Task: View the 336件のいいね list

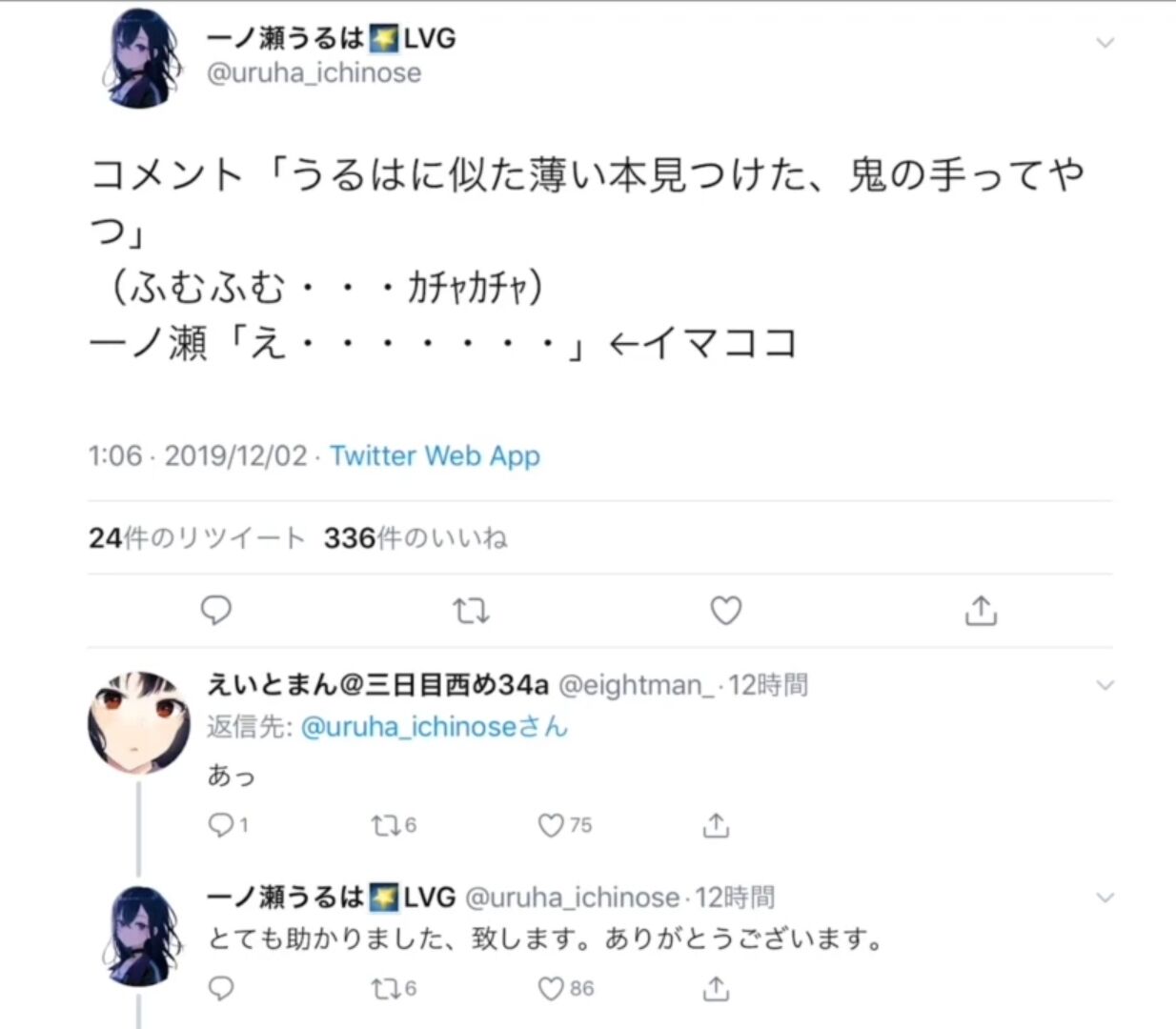Action: [416, 538]
